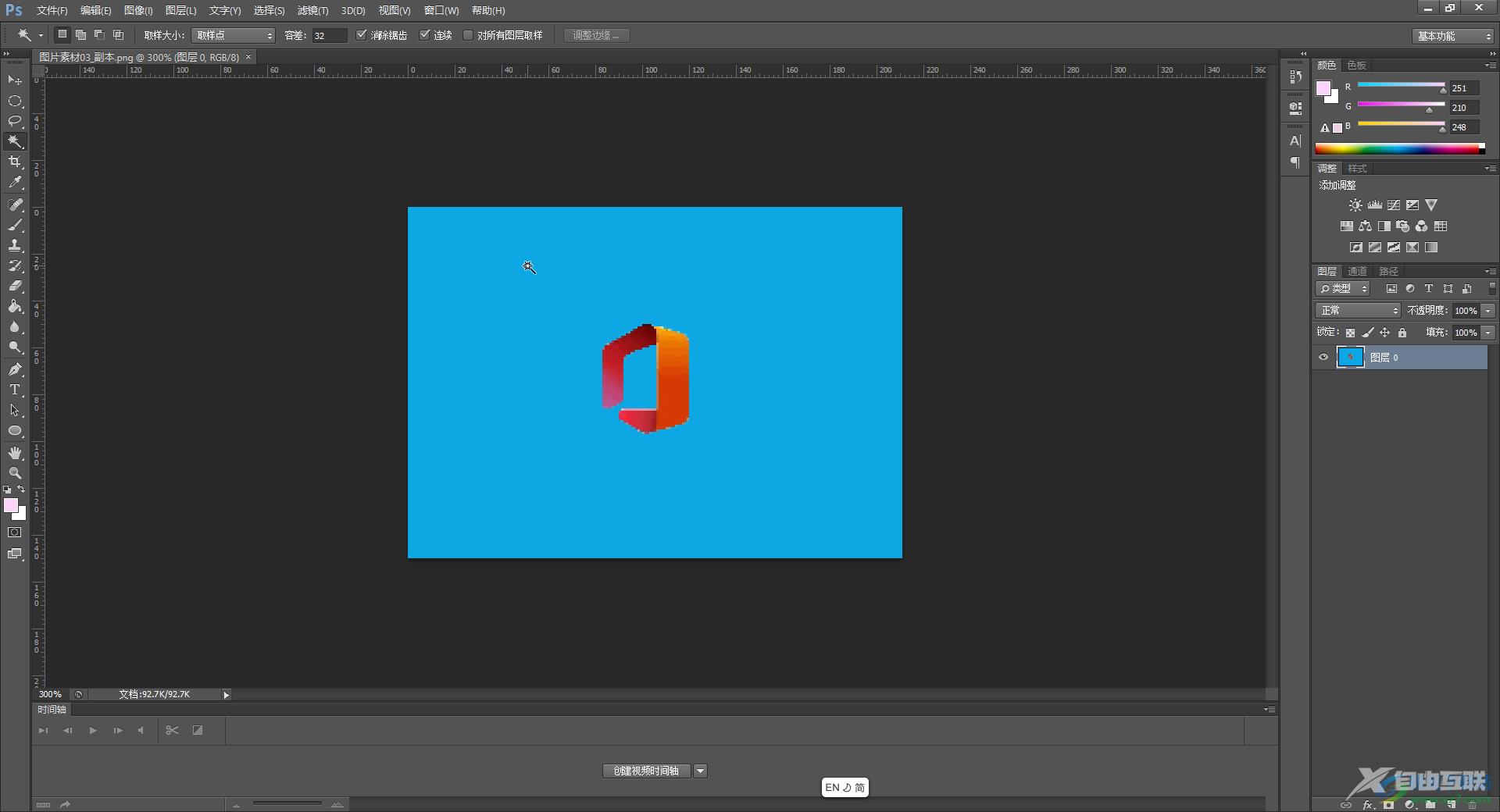Open the 图像(I) menu
This screenshot has height=812, width=1500.
(138, 10)
